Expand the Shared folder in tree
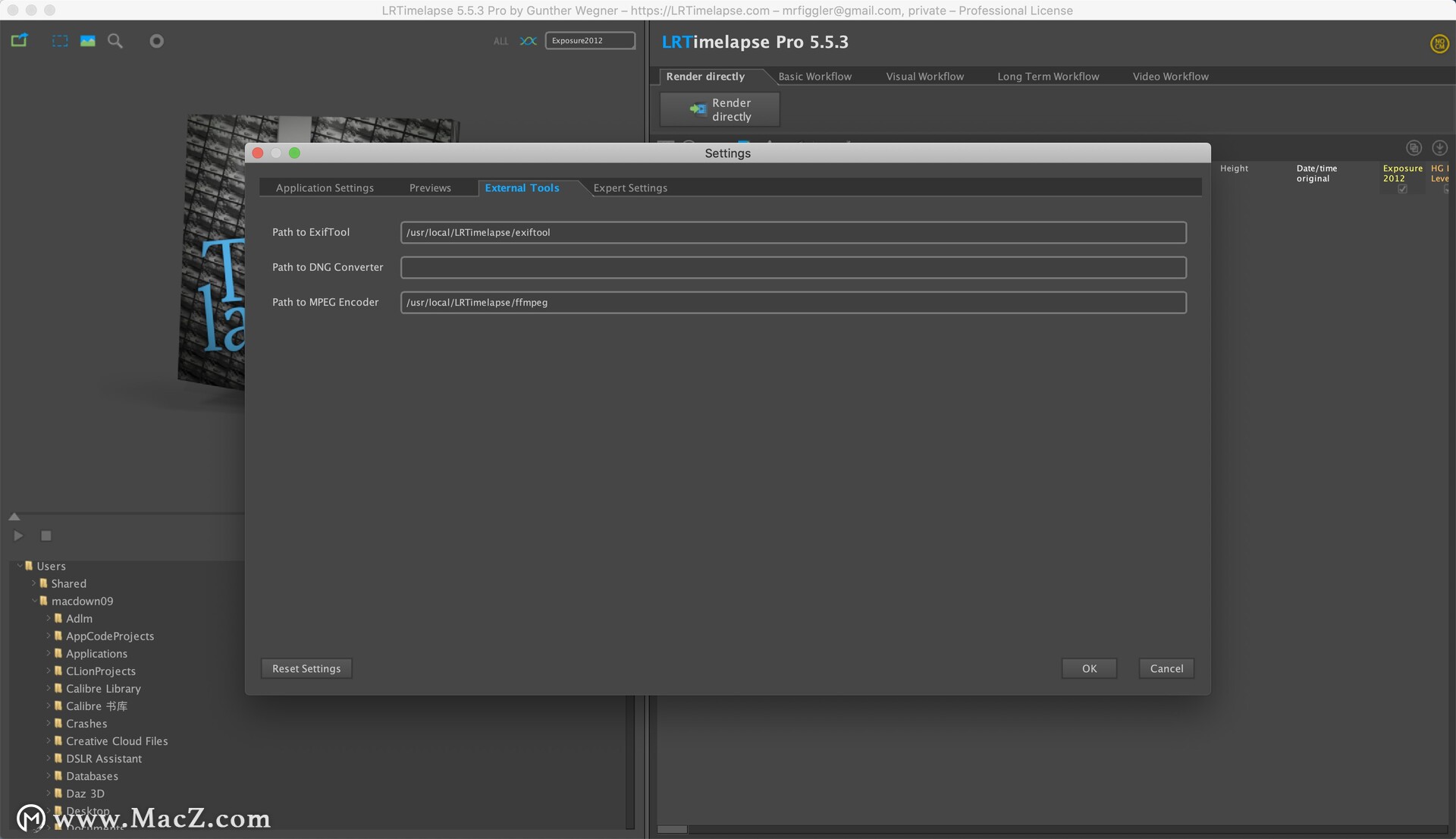 [34, 583]
